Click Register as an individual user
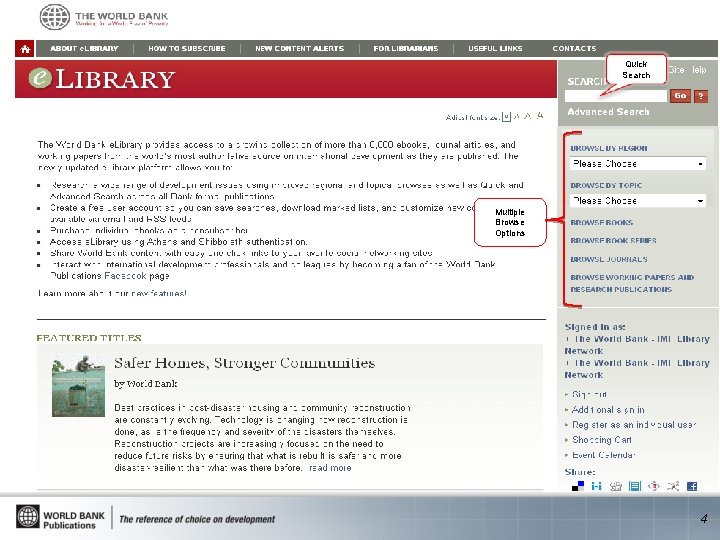 tap(634, 425)
